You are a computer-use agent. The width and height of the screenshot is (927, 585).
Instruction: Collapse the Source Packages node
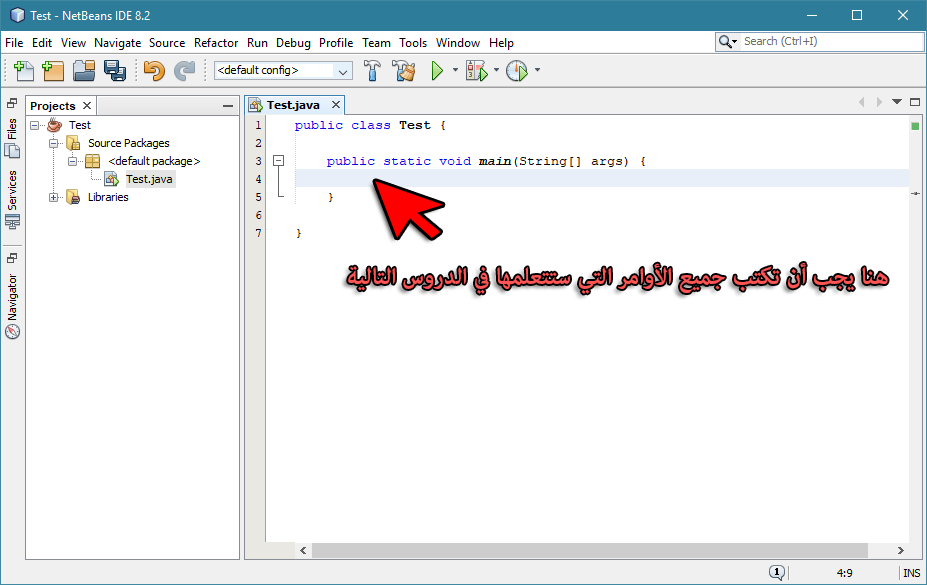pos(53,143)
